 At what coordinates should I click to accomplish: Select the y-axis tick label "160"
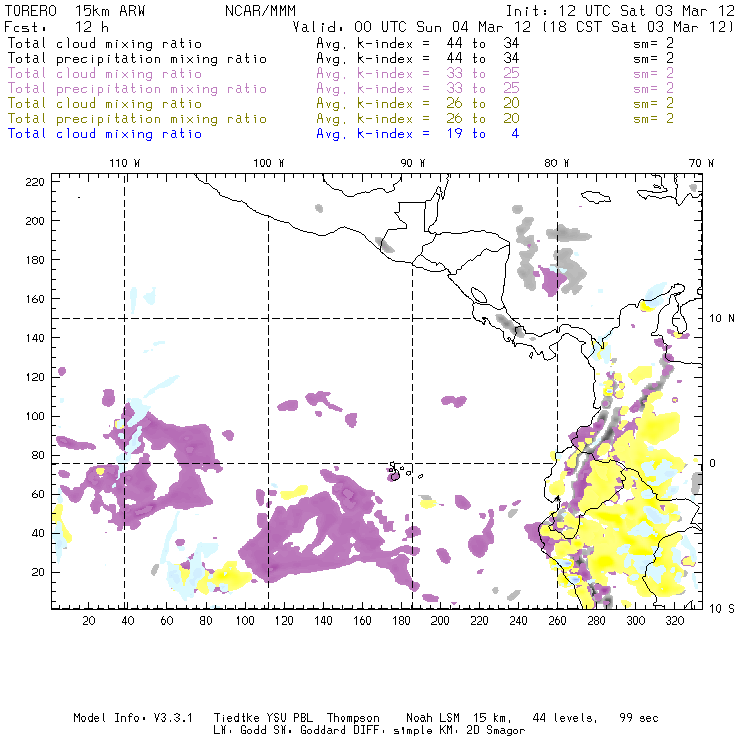tap(35, 299)
